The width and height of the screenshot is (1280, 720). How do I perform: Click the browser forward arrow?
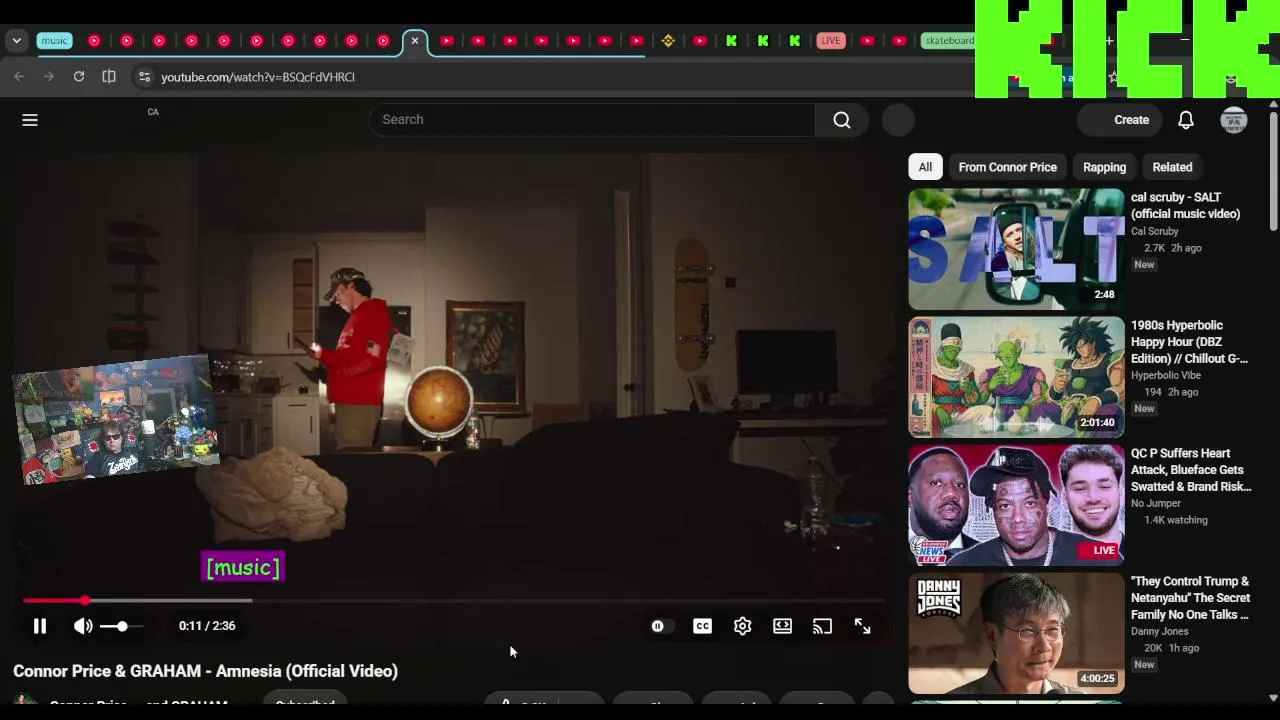(x=49, y=77)
